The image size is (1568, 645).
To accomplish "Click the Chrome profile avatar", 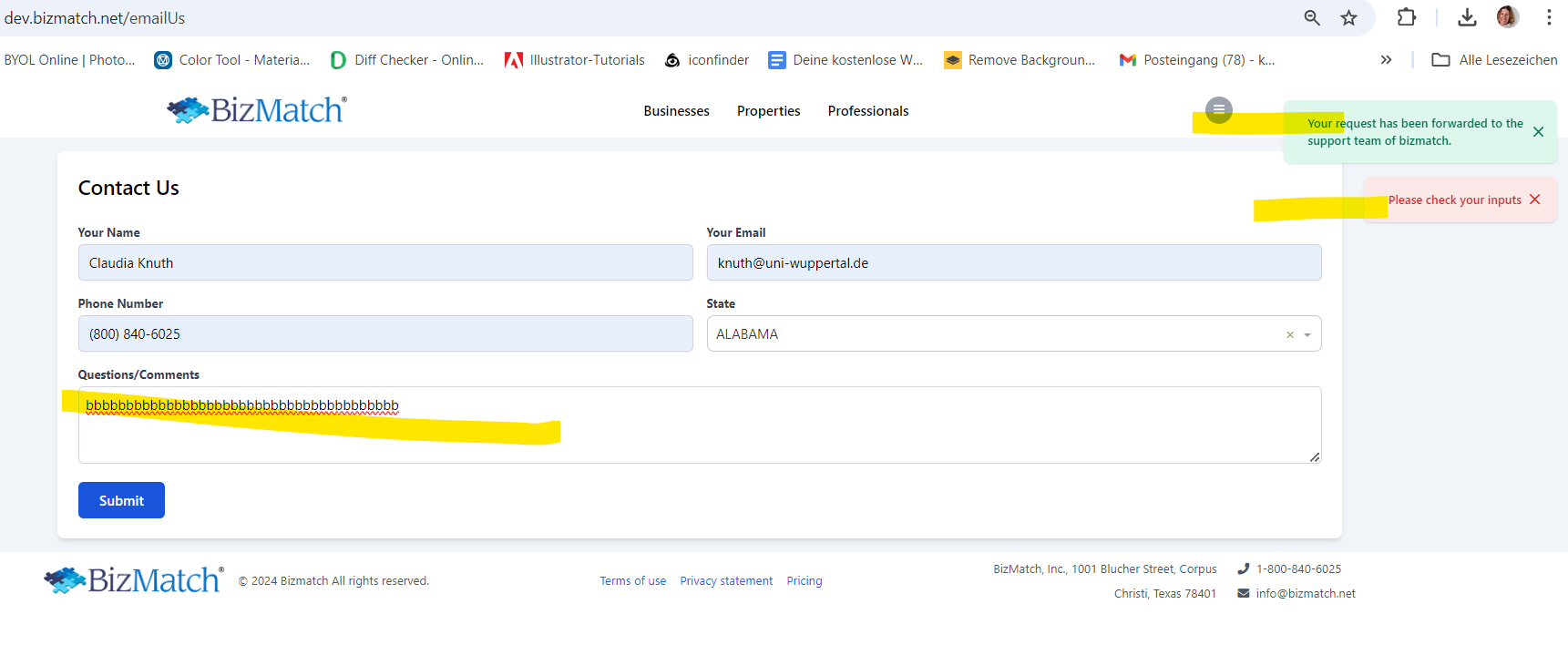I will [1507, 17].
